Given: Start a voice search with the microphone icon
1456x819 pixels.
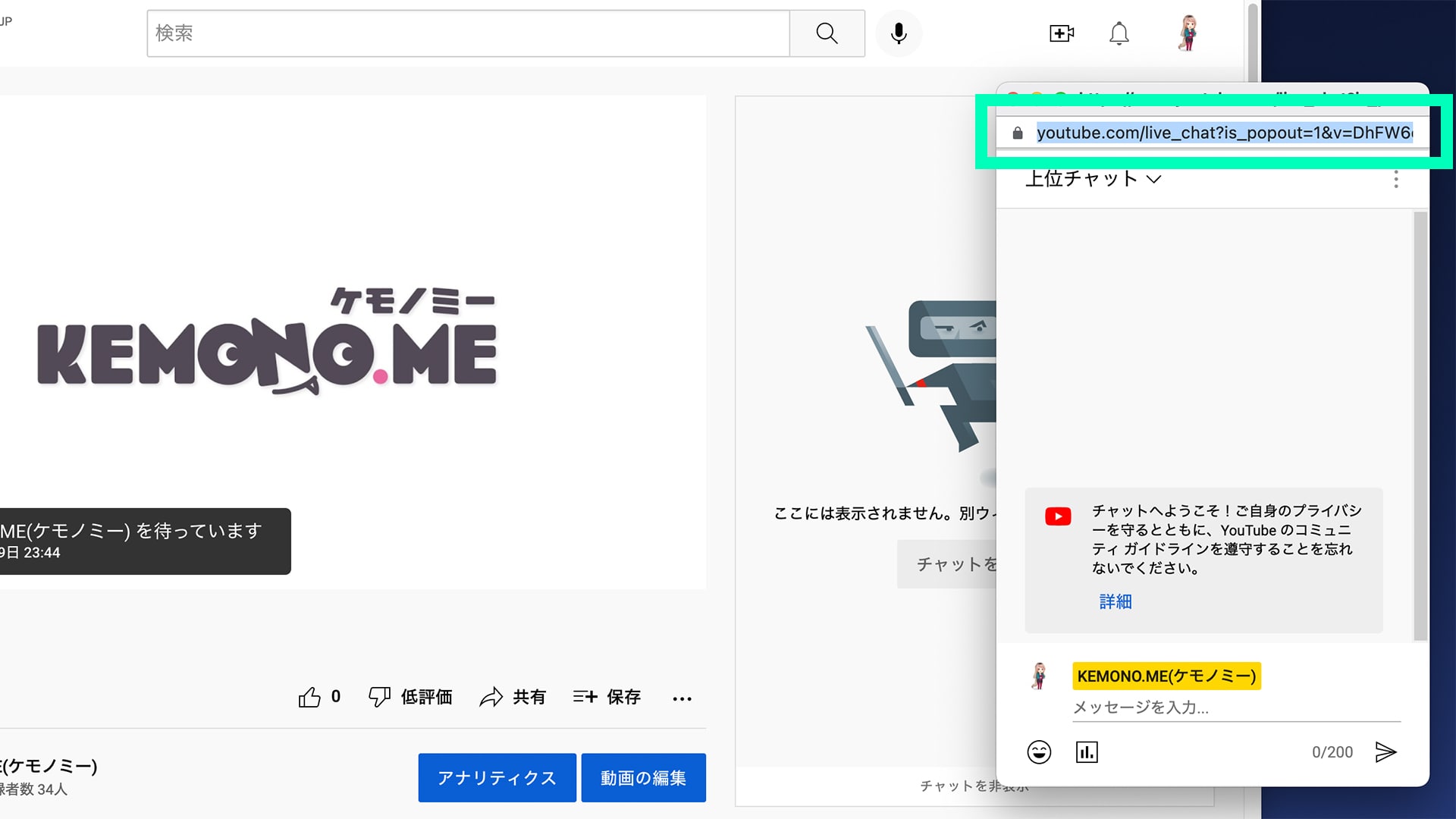Looking at the screenshot, I should (898, 33).
